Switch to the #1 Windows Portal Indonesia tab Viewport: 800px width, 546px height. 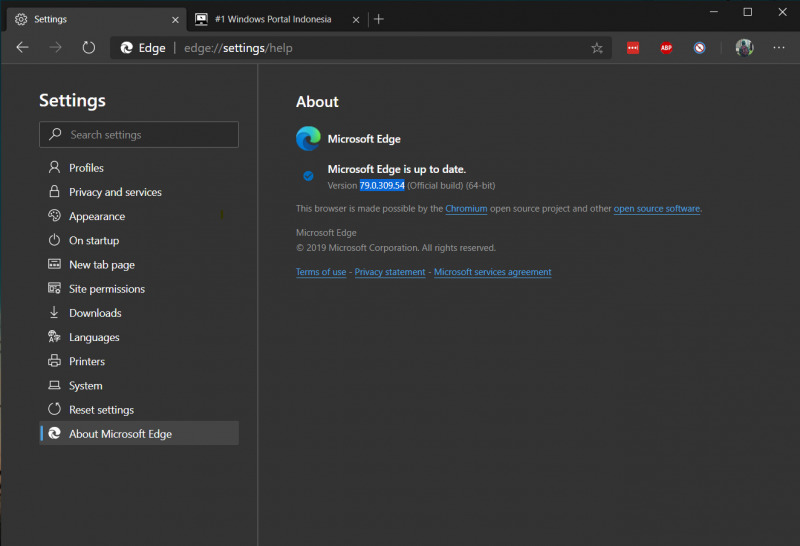278,19
